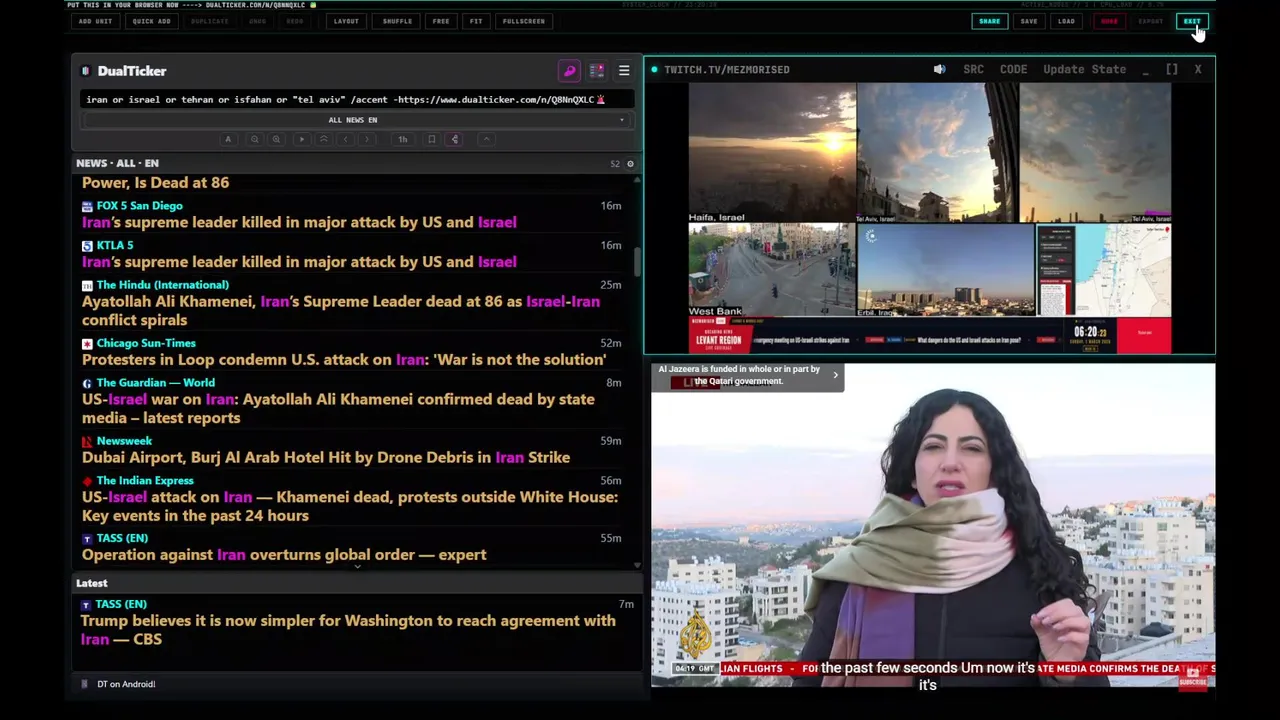Click the previous left arrow icon

point(345,139)
